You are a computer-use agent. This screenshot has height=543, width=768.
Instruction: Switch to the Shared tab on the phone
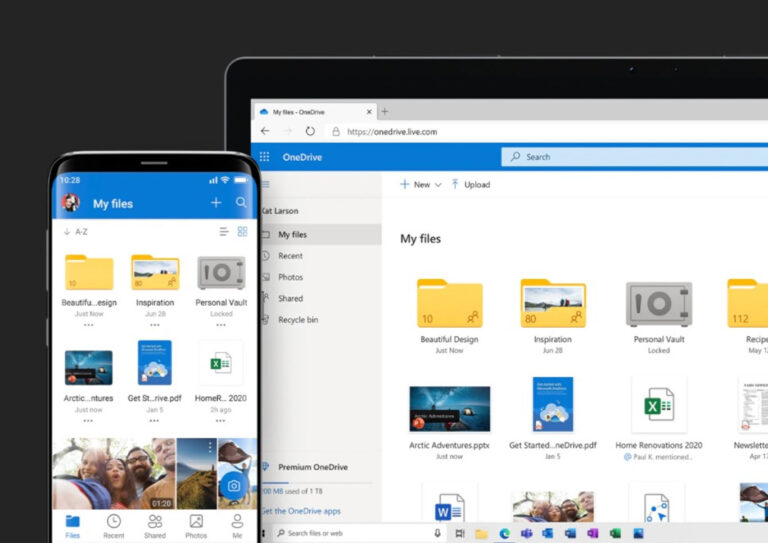[155, 526]
